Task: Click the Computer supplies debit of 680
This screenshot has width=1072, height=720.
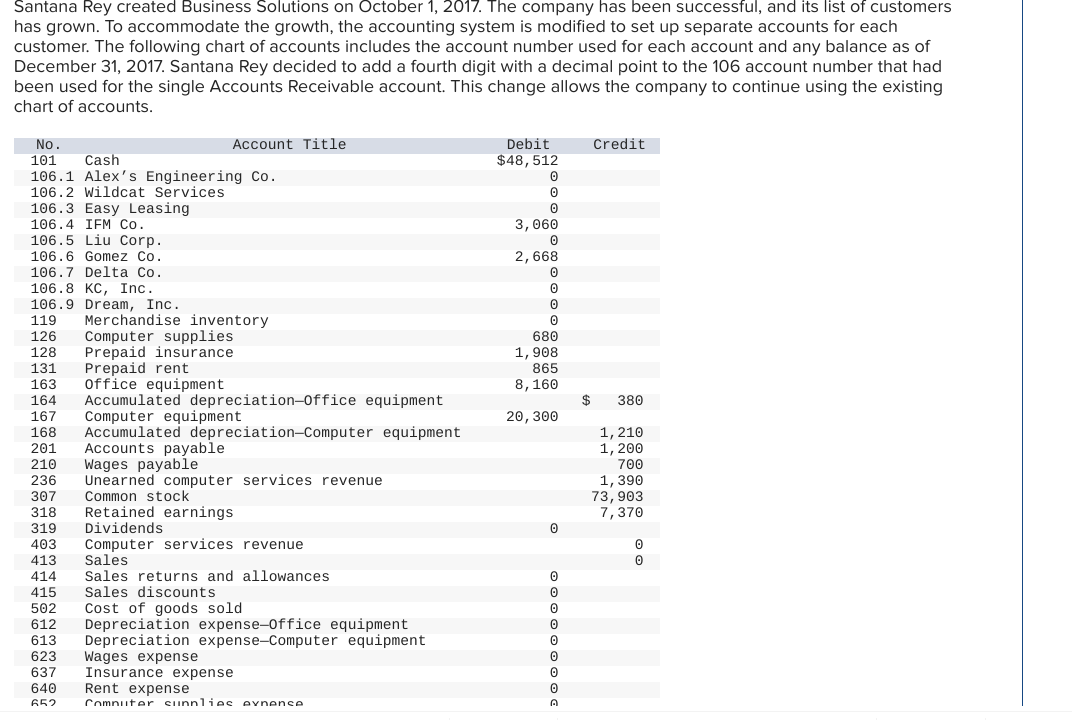Action: pyautogui.click(x=545, y=337)
